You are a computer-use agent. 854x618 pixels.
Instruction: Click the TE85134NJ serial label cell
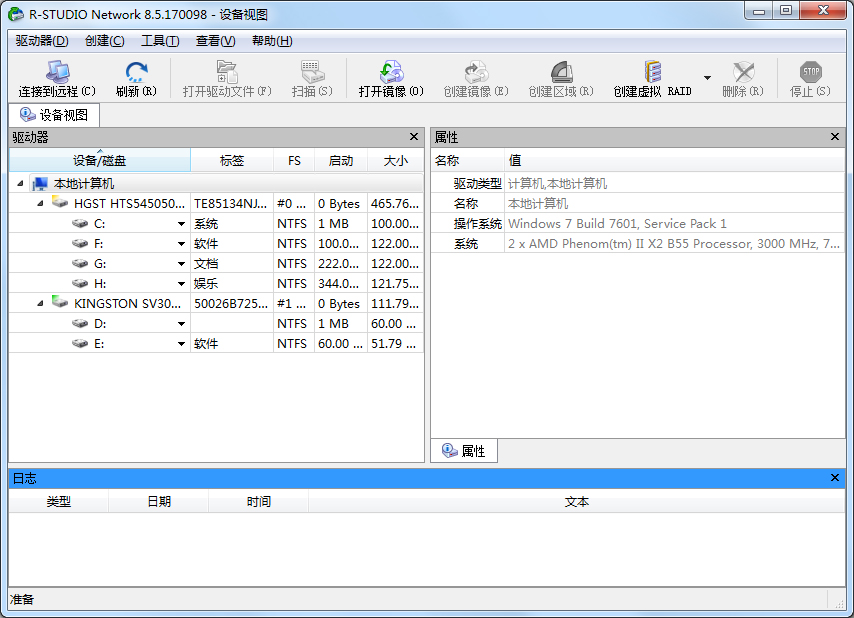pyautogui.click(x=231, y=204)
